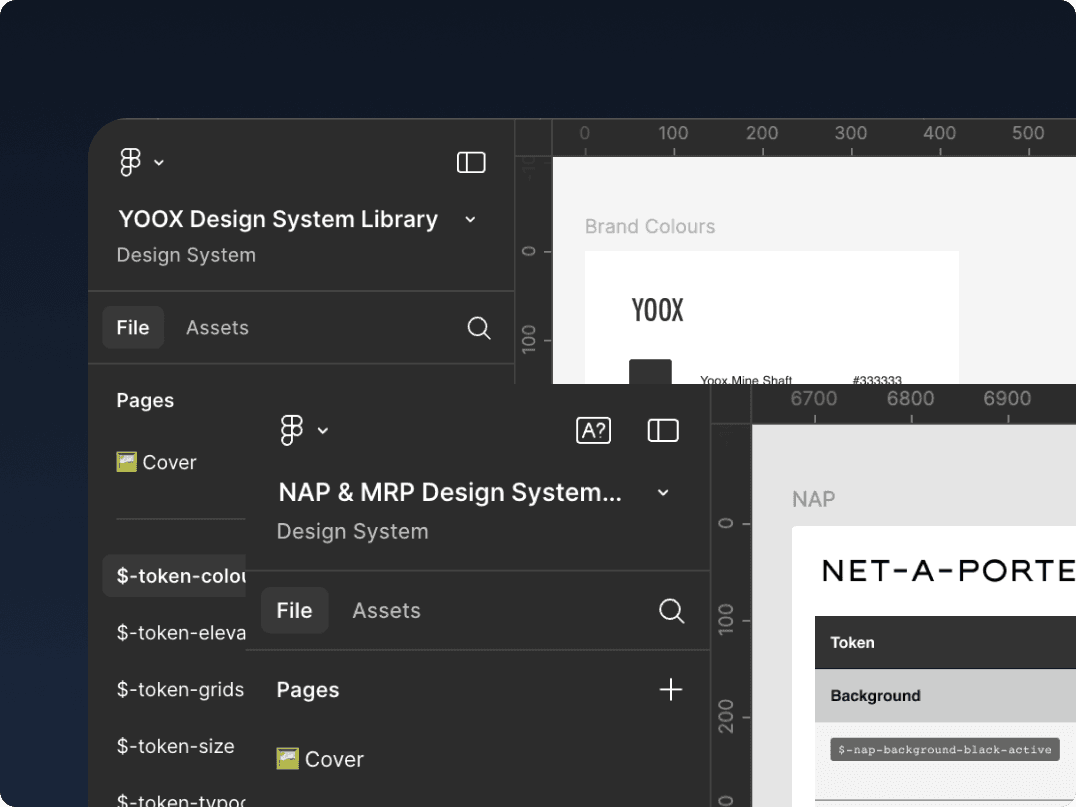Toggle sidebar panel icon in YOOX window

pos(471,163)
